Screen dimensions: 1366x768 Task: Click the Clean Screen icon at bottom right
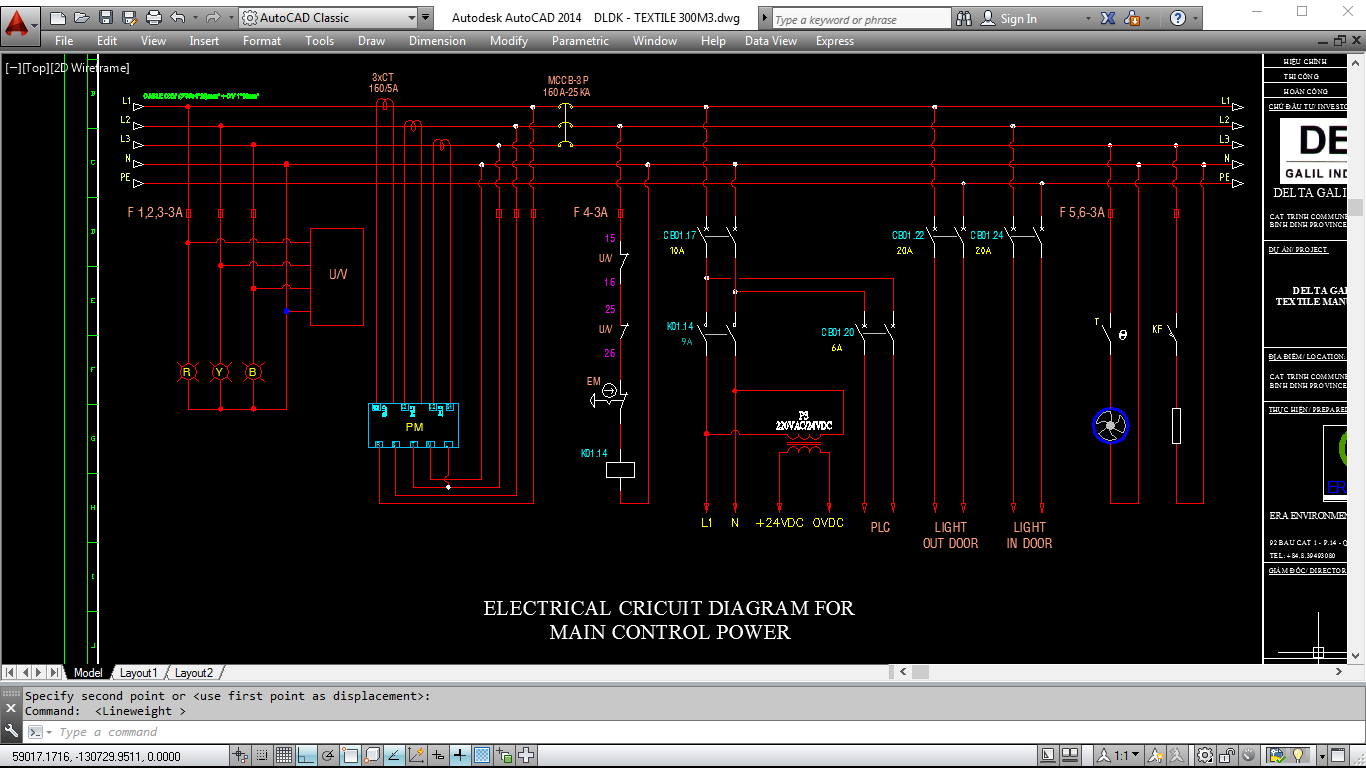coord(1337,755)
